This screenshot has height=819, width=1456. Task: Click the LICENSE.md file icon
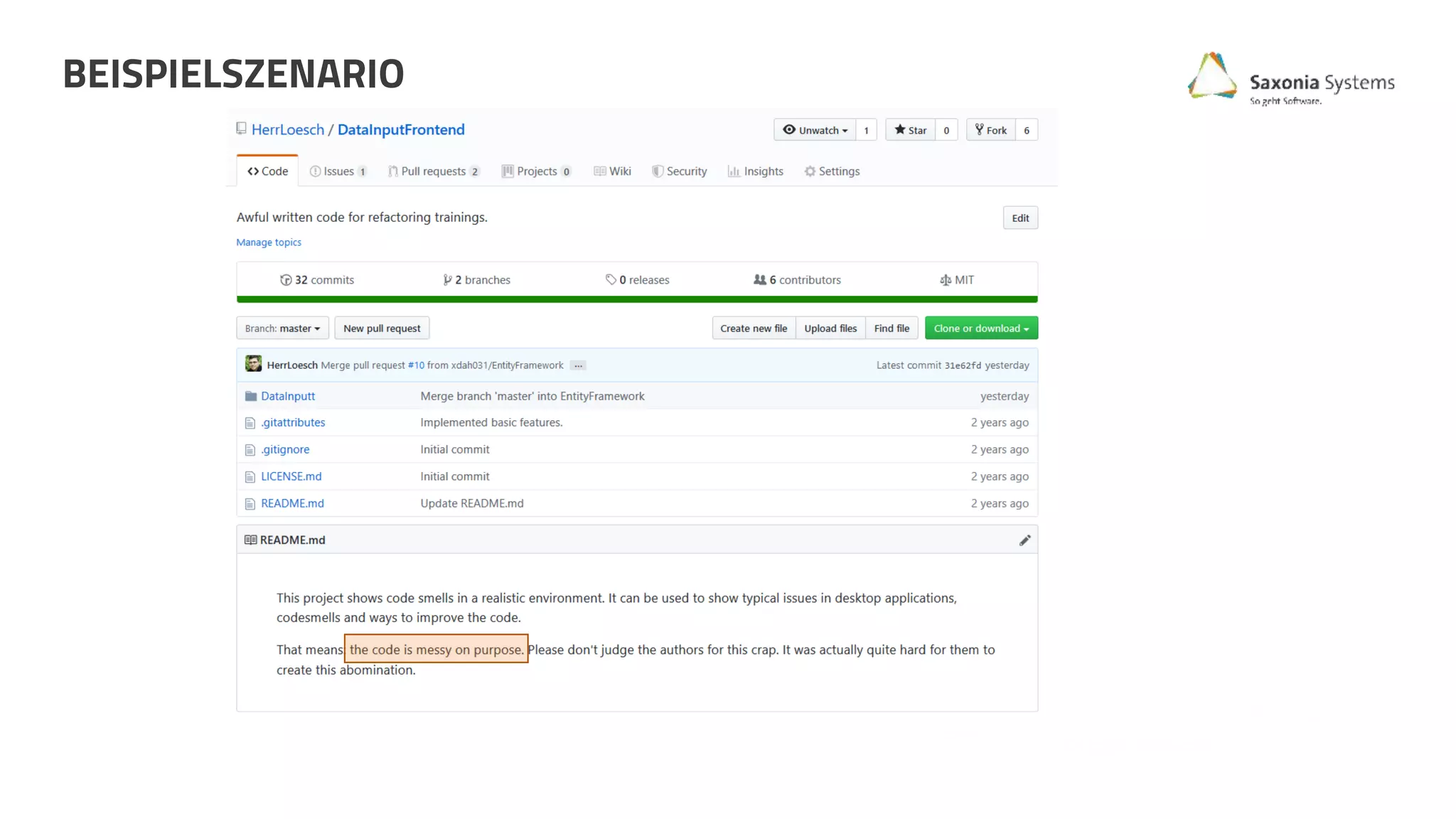click(x=250, y=477)
